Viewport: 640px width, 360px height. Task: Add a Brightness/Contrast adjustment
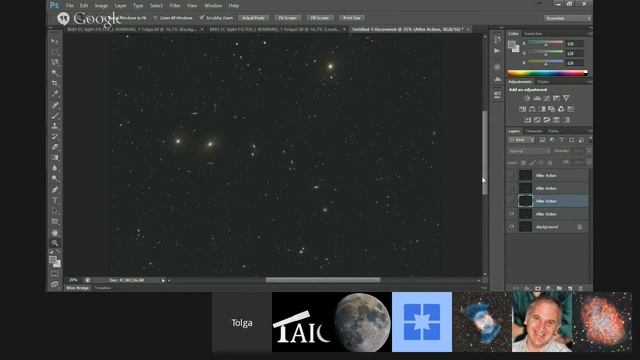click(x=527, y=98)
